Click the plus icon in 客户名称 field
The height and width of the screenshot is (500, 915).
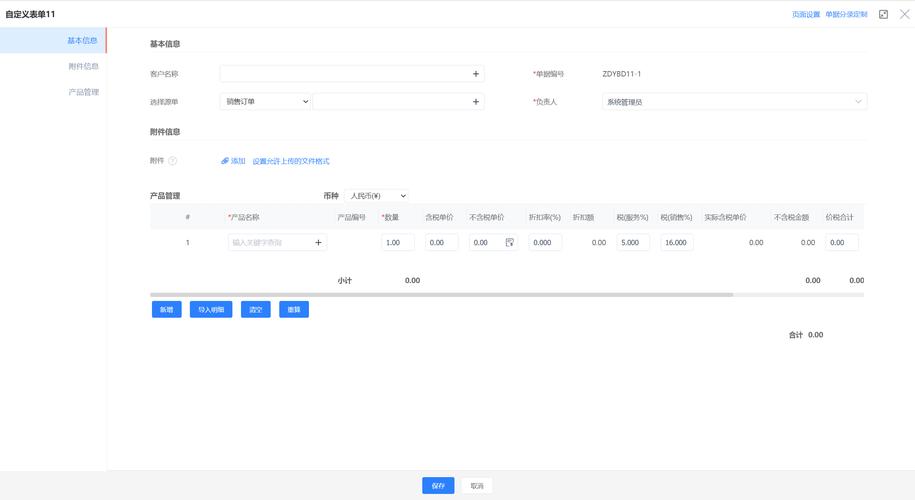pyautogui.click(x=476, y=74)
